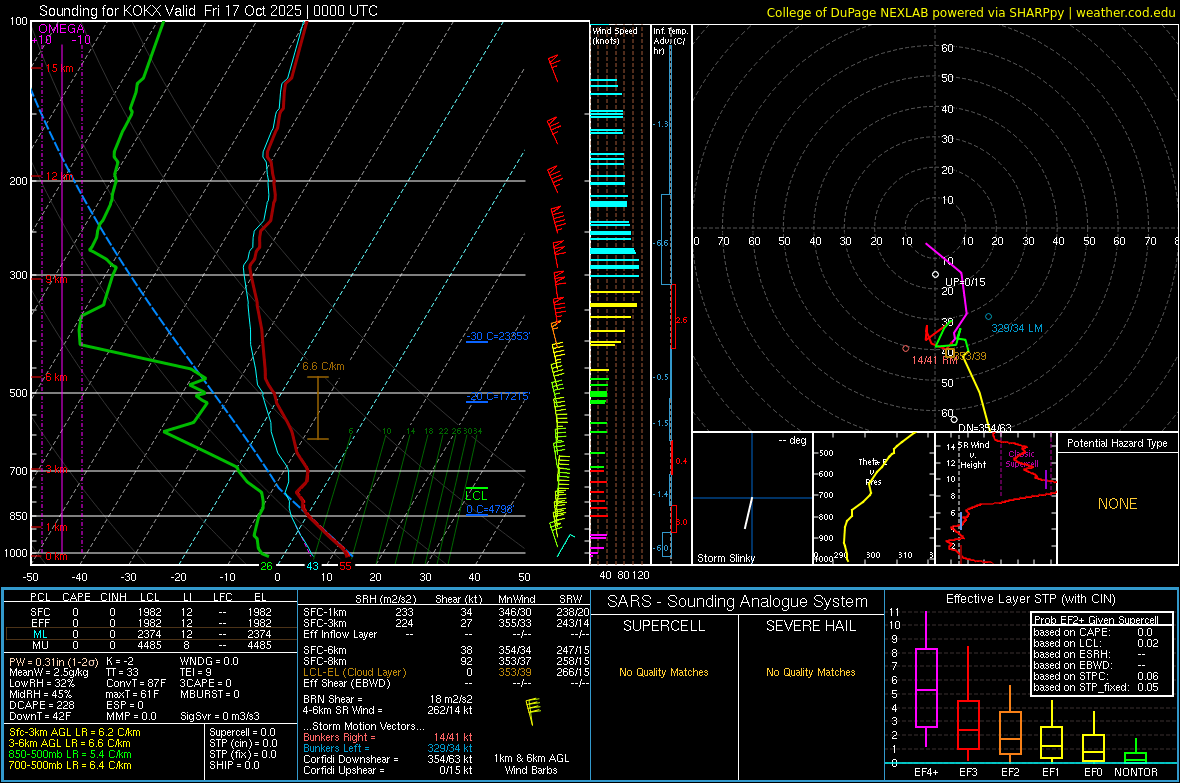Click the Corfidi downshear marker near DN=354/63
The height and width of the screenshot is (783, 1180).
pos(953,419)
